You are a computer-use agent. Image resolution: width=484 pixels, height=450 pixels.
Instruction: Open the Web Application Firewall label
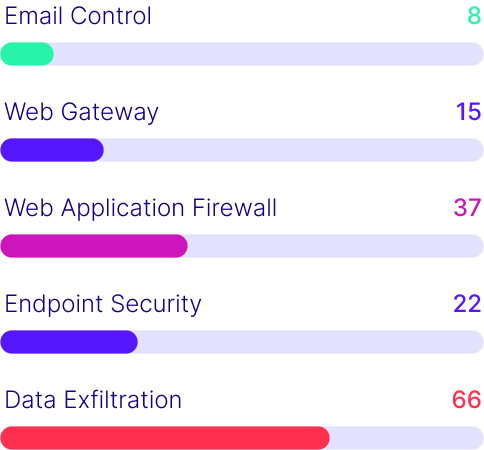coord(140,208)
